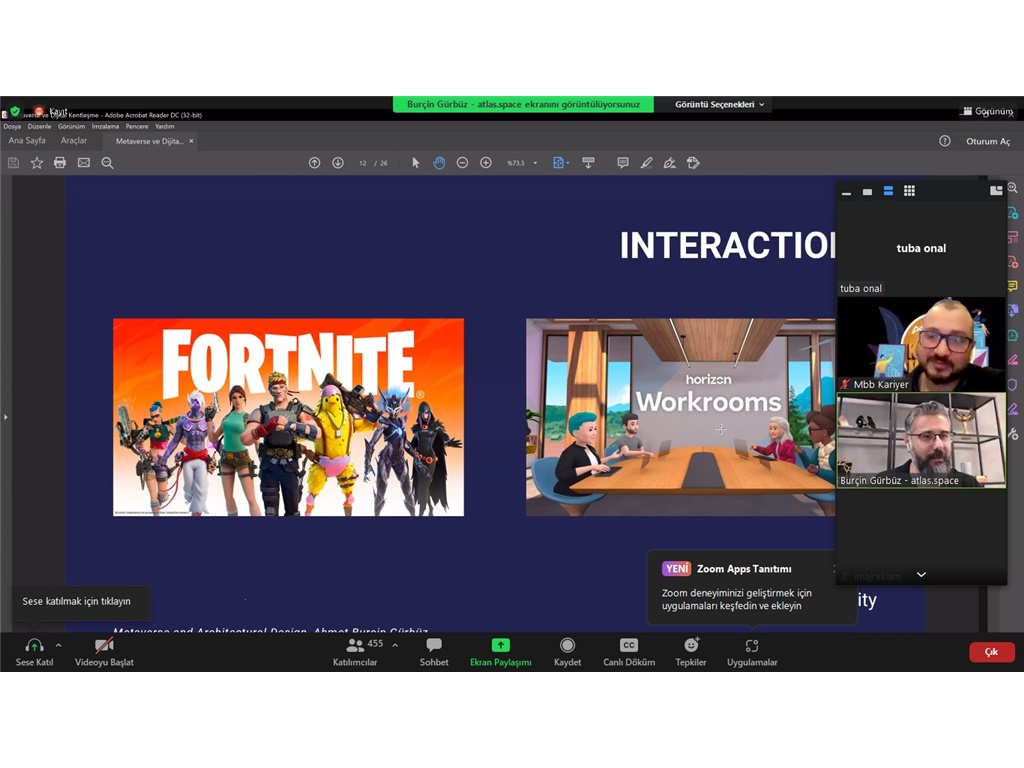Open the Yardım menu
This screenshot has height=768, width=1024.
tap(165, 127)
